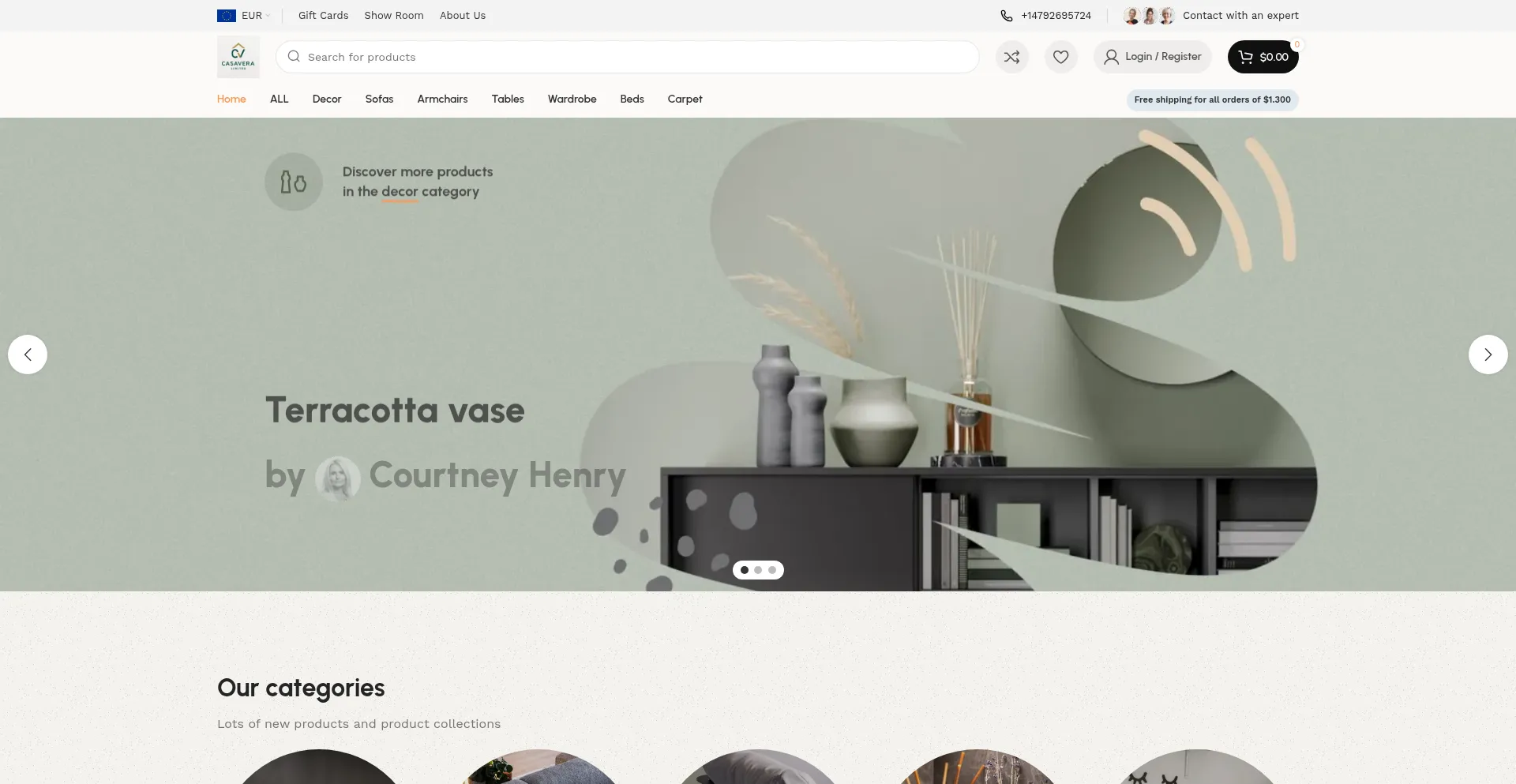Go to the previous slide arrow
This screenshot has height=784, width=1516.
click(28, 354)
